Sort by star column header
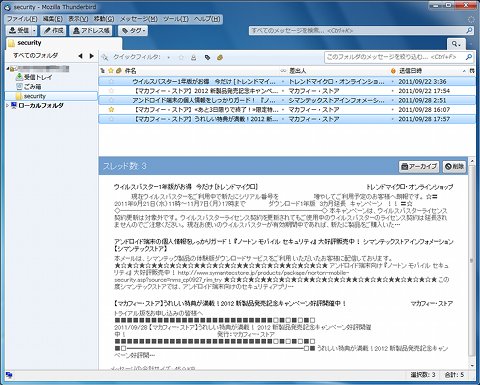 [111, 71]
